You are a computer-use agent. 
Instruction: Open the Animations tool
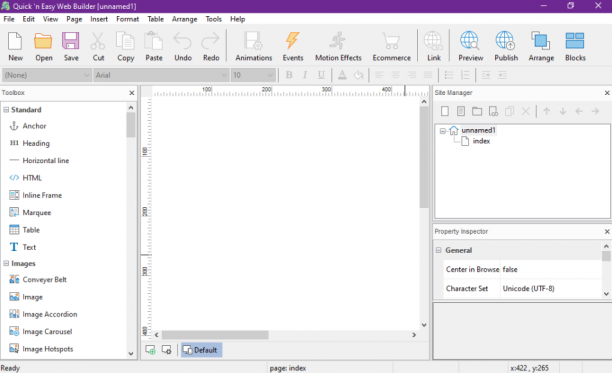[x=253, y=46]
